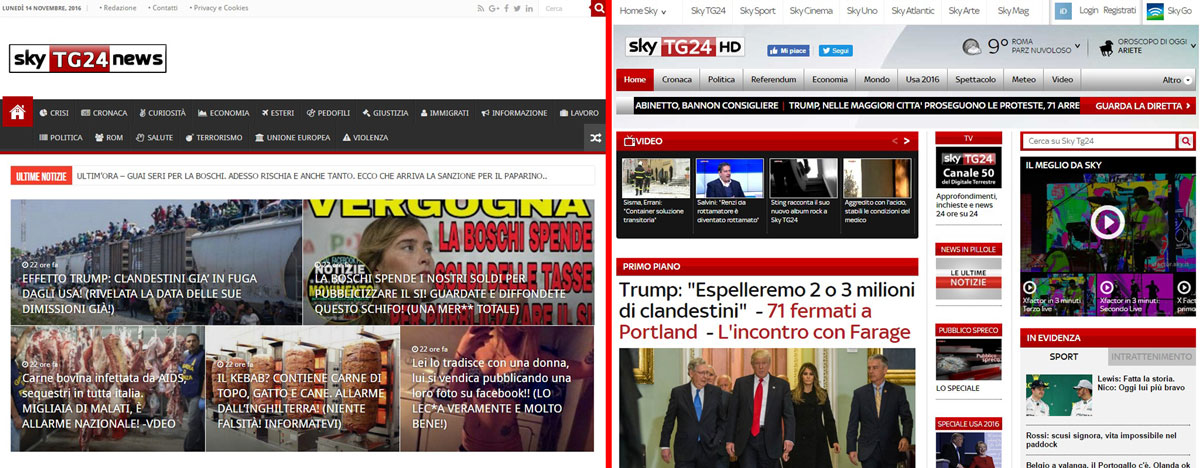This screenshot has height=468, width=1200.
Task: Select the Usa 2016 tab
Action: tap(923, 79)
